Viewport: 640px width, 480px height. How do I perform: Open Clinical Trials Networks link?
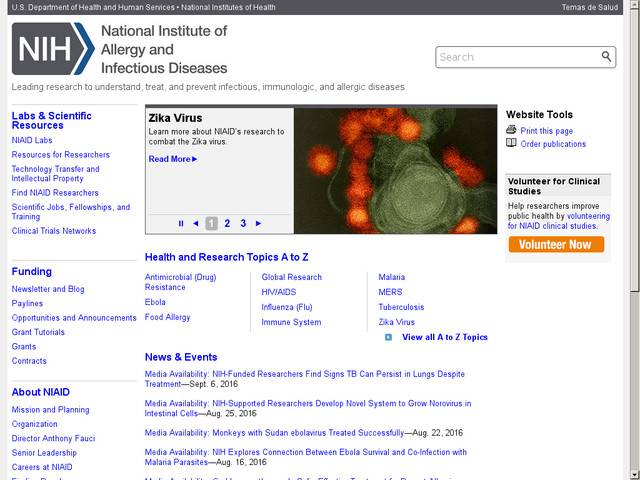tap(53, 231)
